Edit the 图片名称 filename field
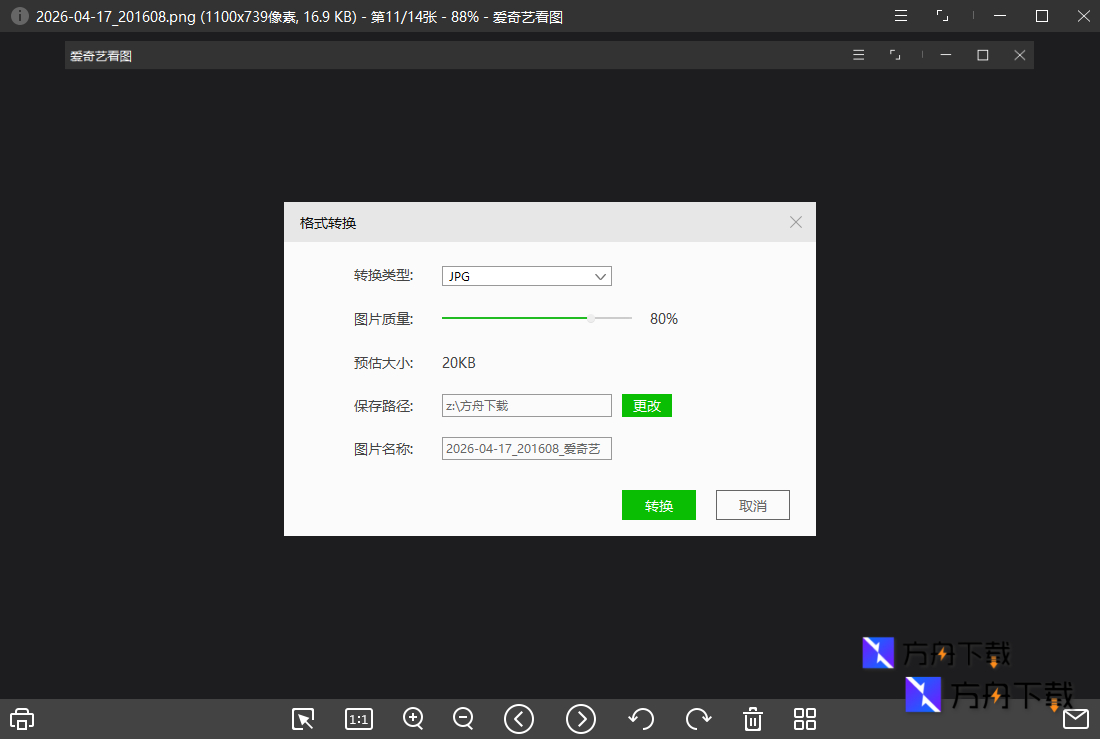 [x=526, y=448]
